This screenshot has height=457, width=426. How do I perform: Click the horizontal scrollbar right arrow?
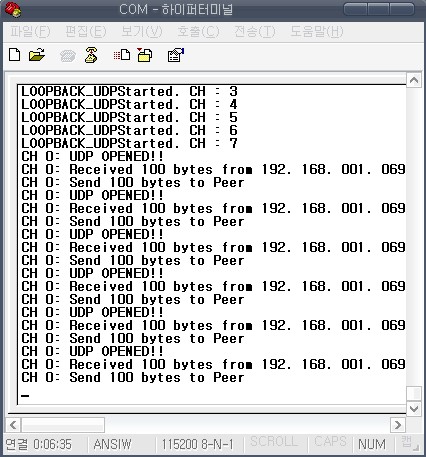tap(398, 425)
